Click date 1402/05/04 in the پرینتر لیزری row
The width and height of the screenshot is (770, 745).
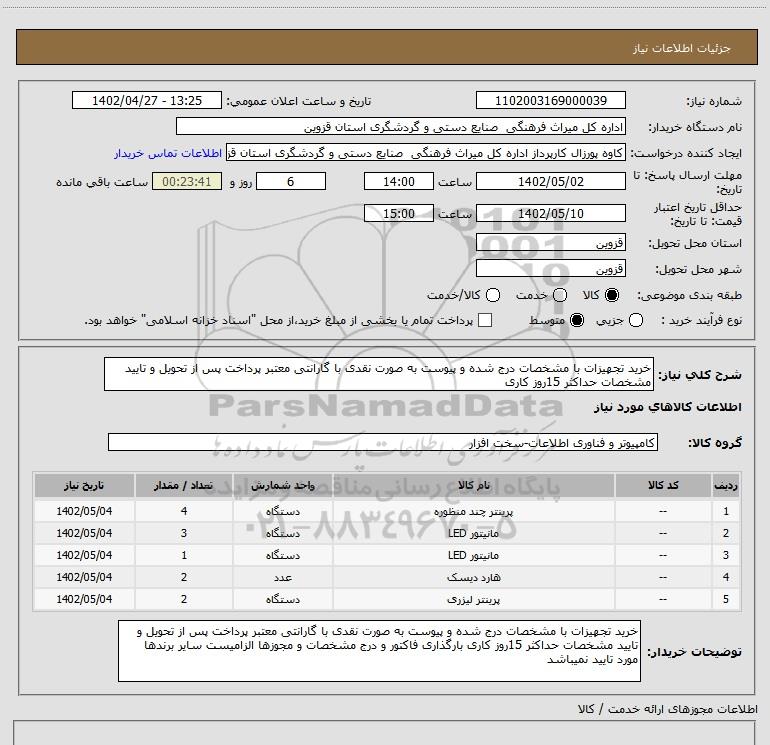84,600
